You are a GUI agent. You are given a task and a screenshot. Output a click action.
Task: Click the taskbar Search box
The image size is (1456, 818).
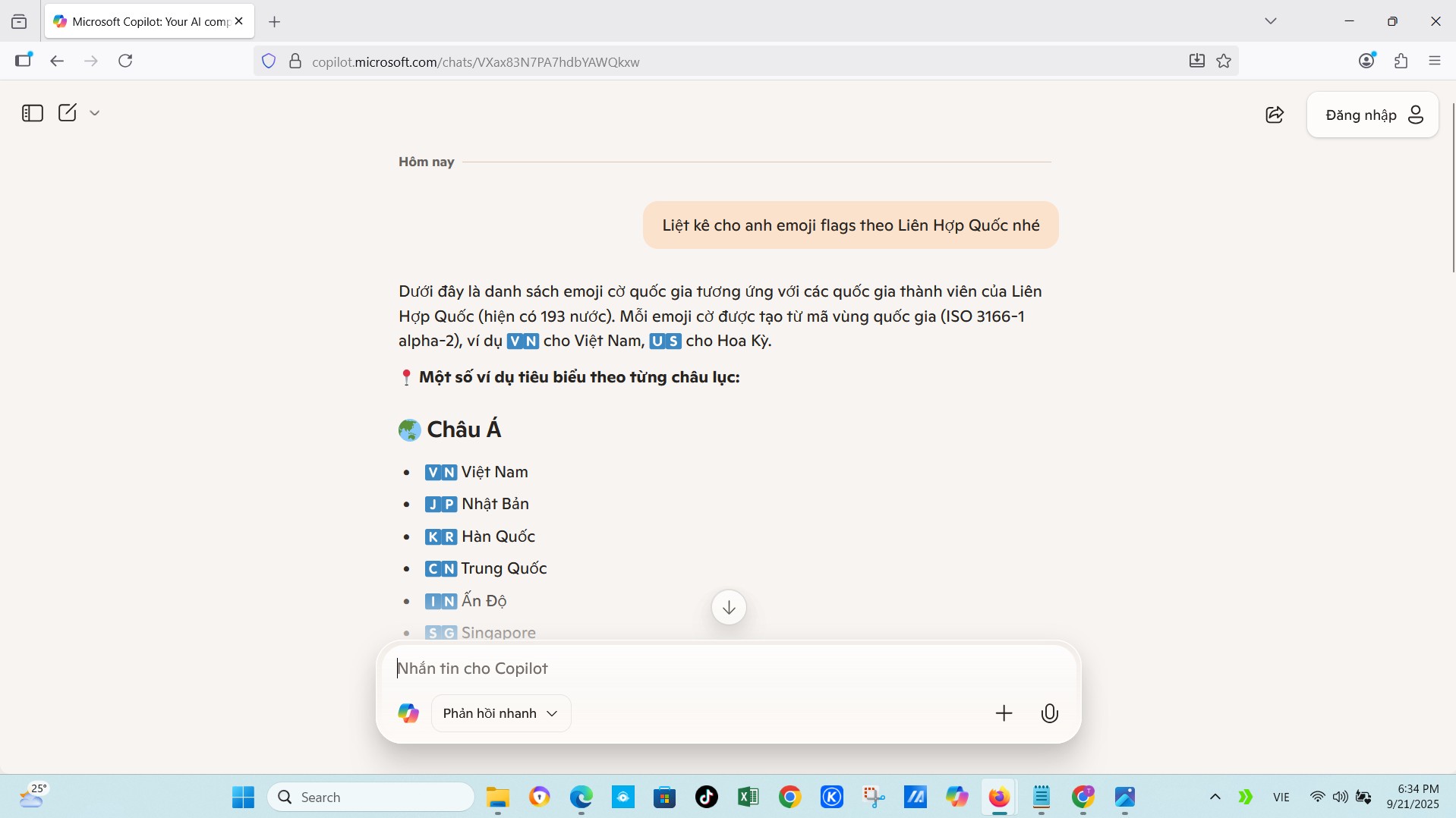(371, 797)
